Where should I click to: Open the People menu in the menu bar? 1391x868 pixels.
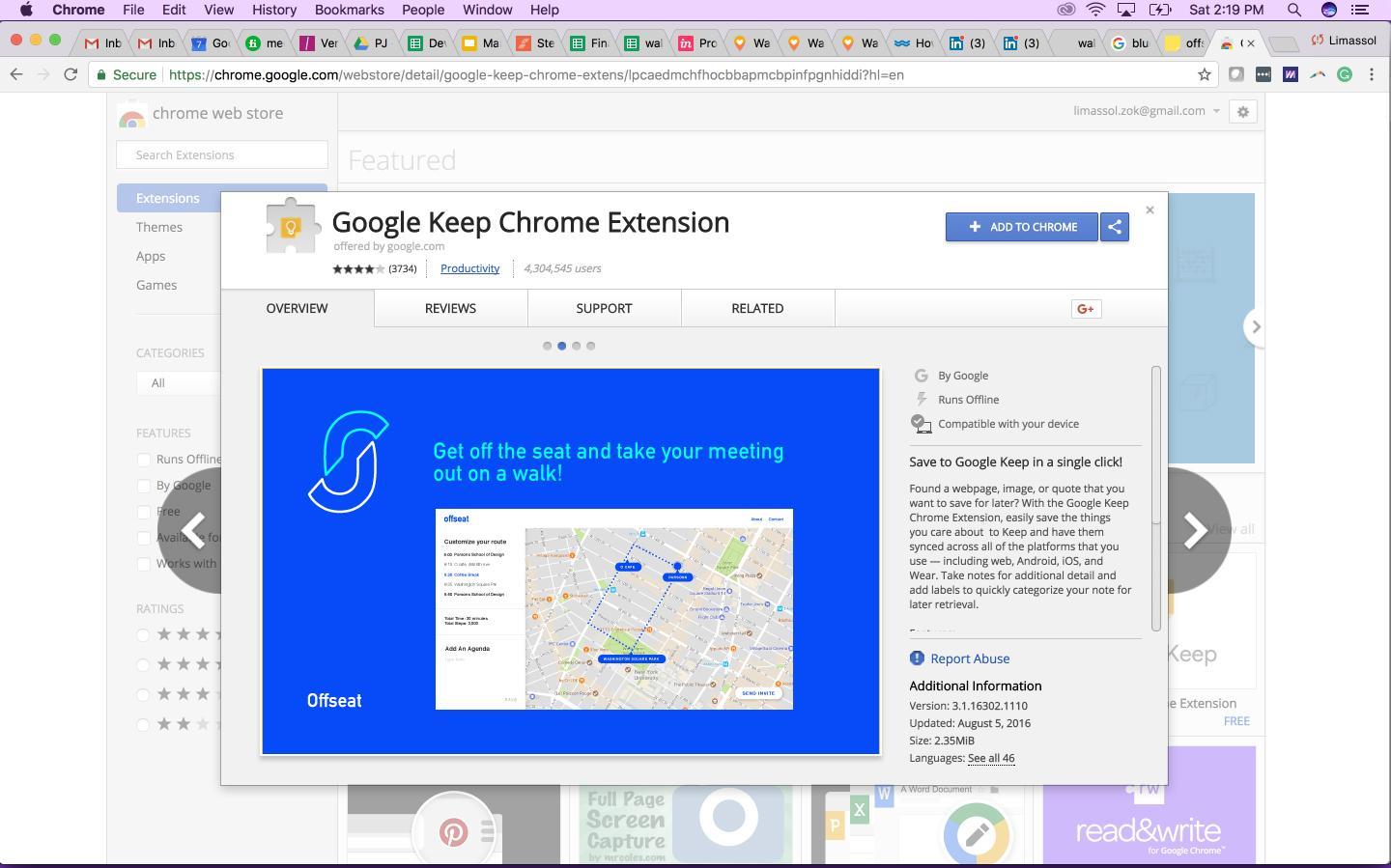tap(423, 10)
